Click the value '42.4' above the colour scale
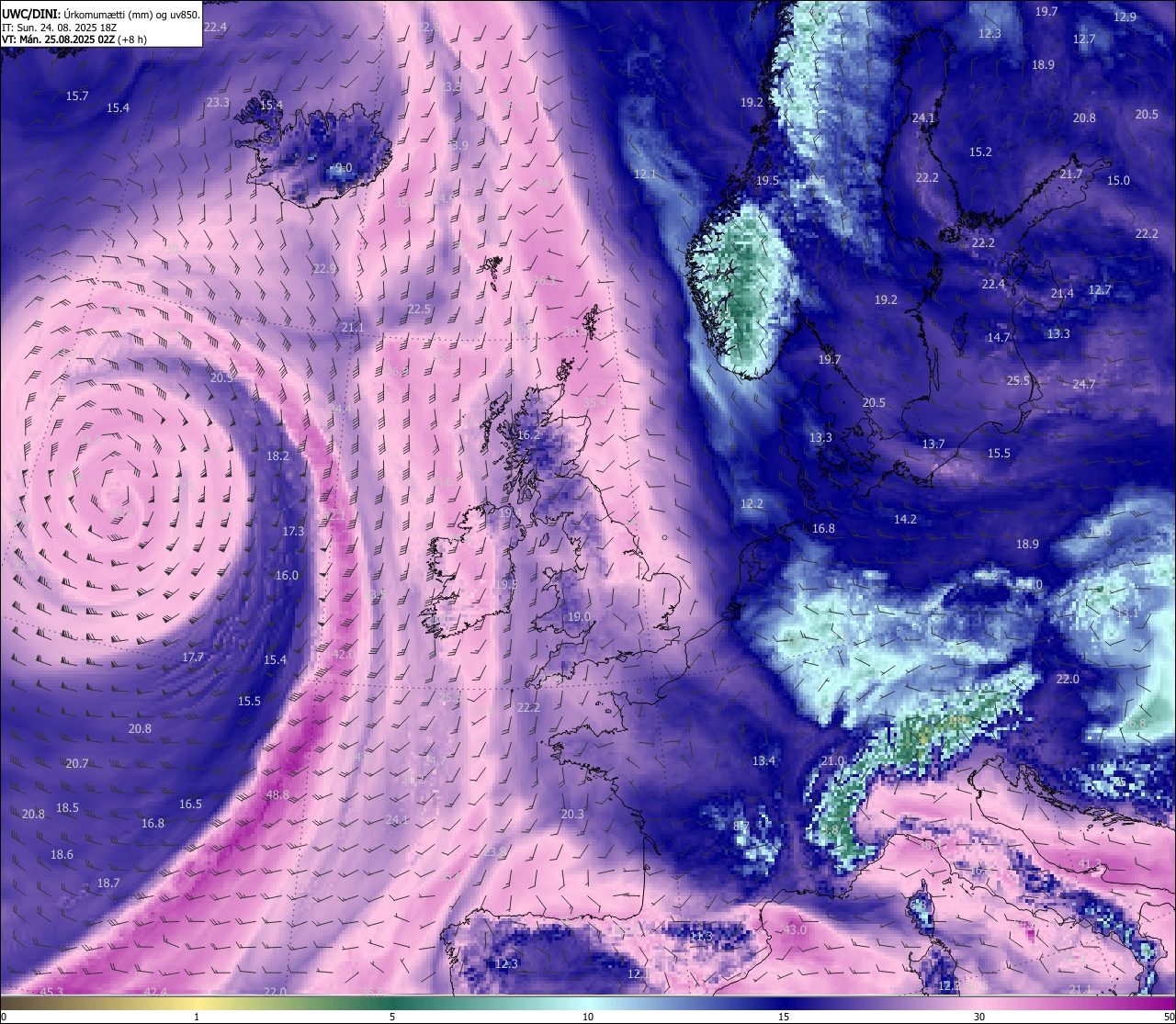The image size is (1176, 1024). (155, 991)
